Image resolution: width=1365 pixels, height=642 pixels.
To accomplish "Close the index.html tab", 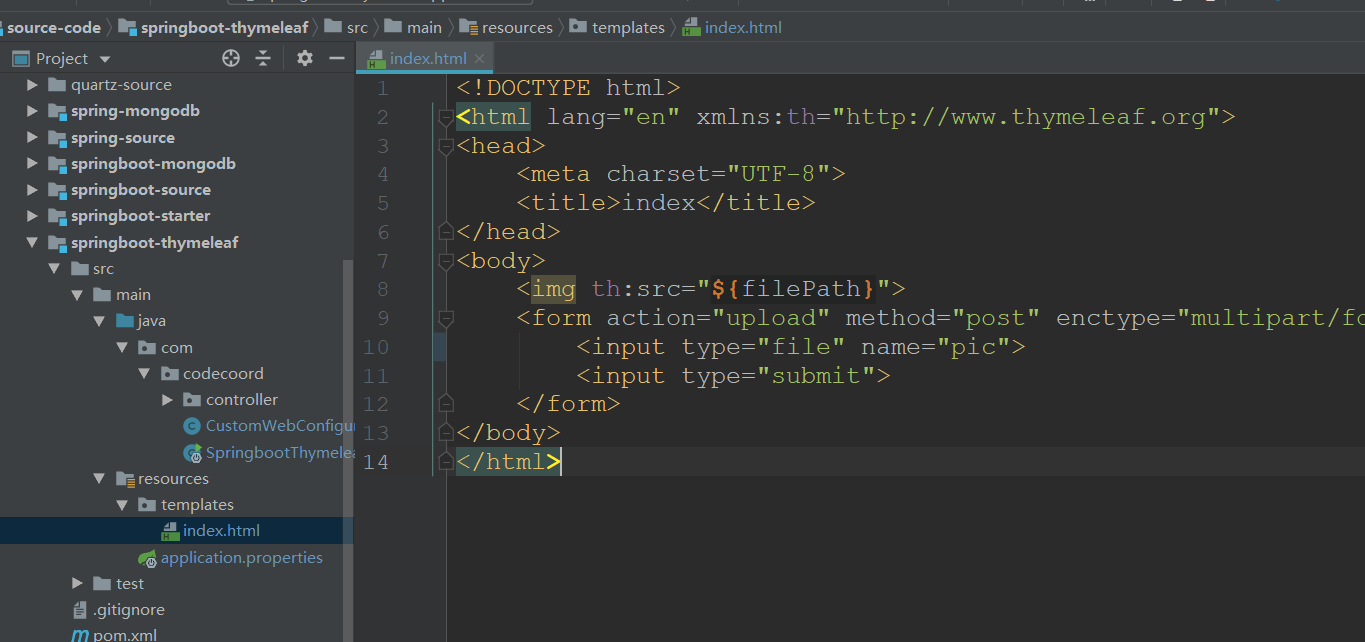I will tap(476, 58).
